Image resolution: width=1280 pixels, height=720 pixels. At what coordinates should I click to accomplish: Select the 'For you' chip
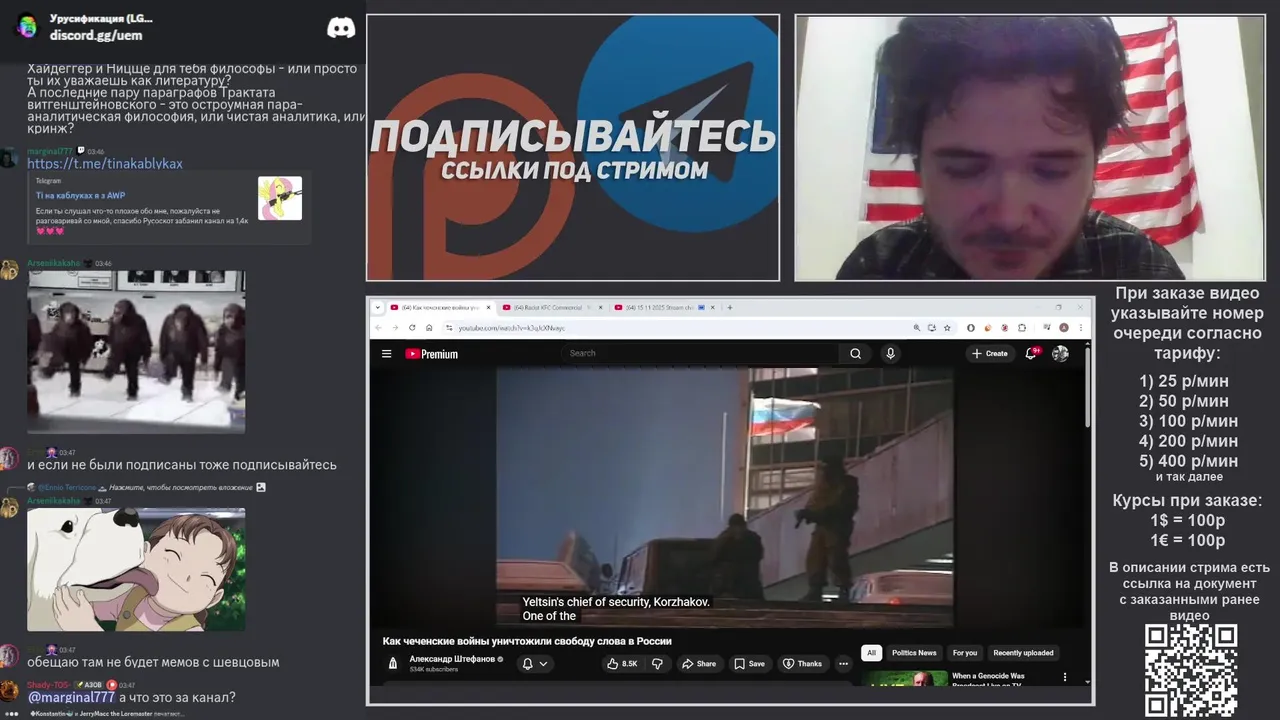[965, 653]
